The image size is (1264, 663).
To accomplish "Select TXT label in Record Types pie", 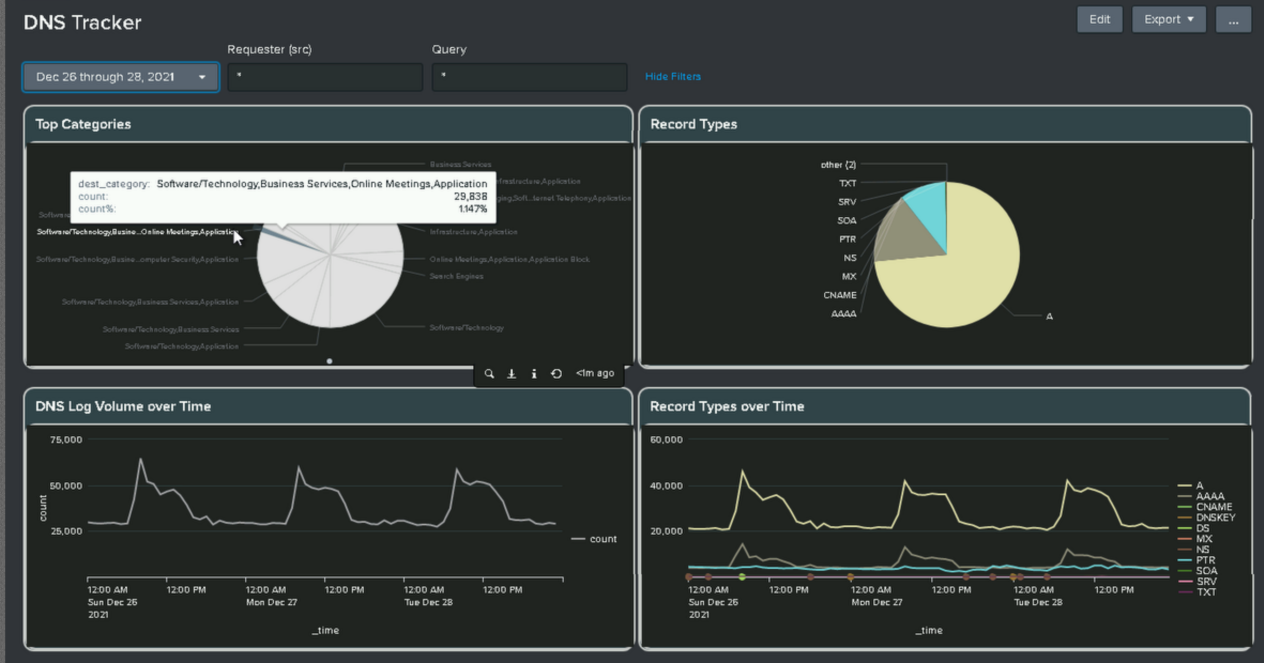I will click(847, 183).
